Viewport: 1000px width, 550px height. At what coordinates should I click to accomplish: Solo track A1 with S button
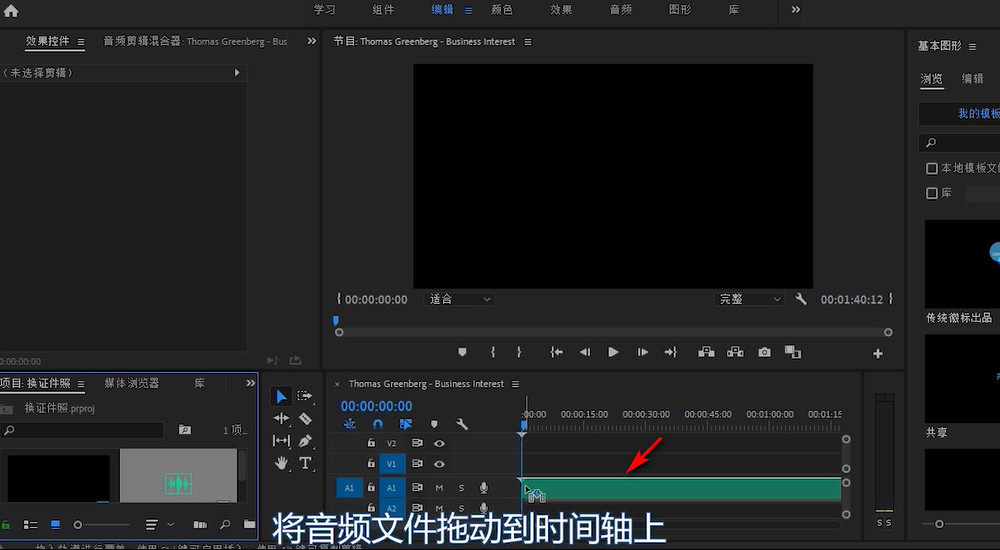coord(461,487)
